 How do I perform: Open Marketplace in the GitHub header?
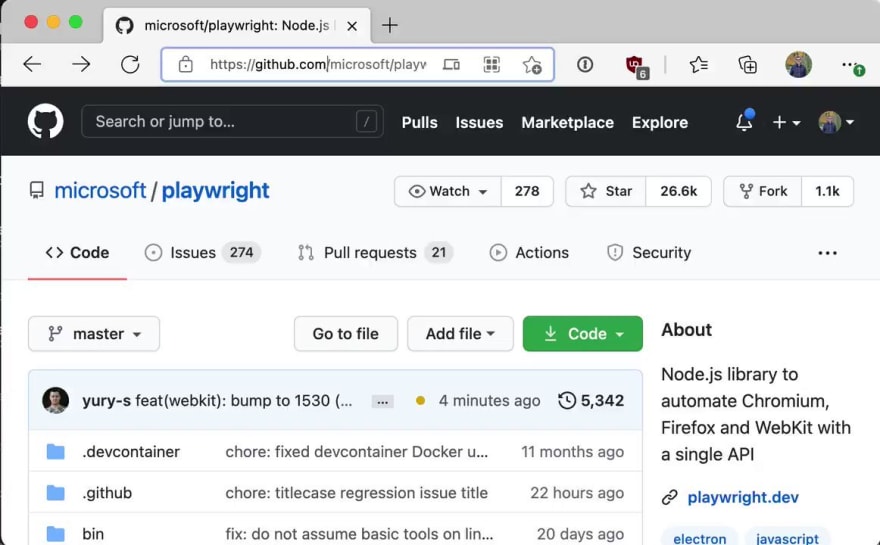pos(567,122)
